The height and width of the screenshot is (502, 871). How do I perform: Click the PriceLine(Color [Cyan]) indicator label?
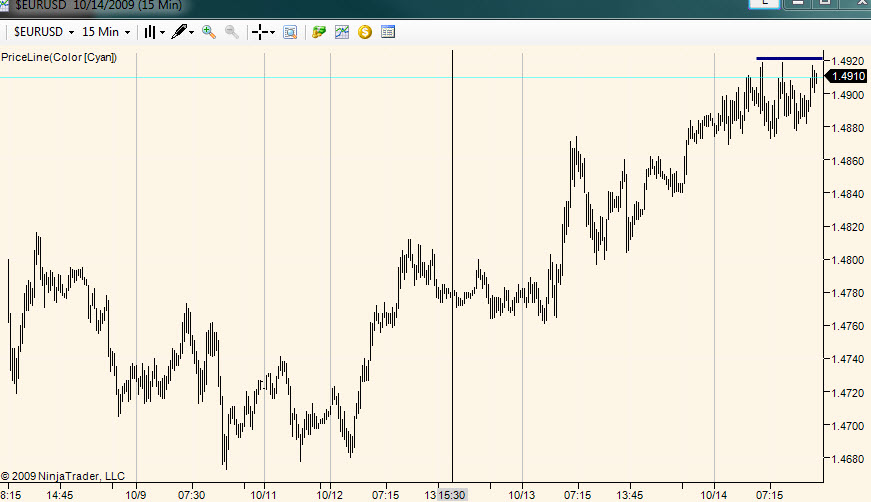click(59, 57)
